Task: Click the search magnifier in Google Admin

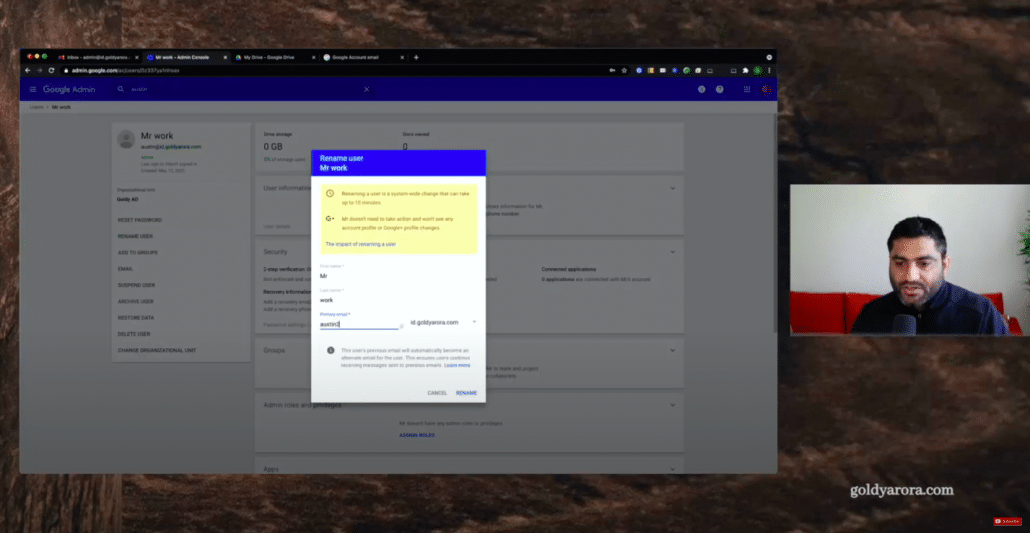Action: coord(121,89)
